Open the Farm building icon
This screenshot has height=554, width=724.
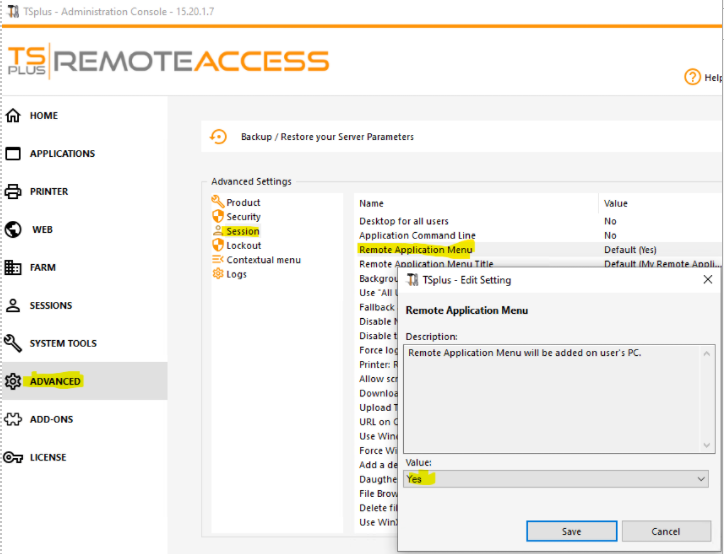13,268
